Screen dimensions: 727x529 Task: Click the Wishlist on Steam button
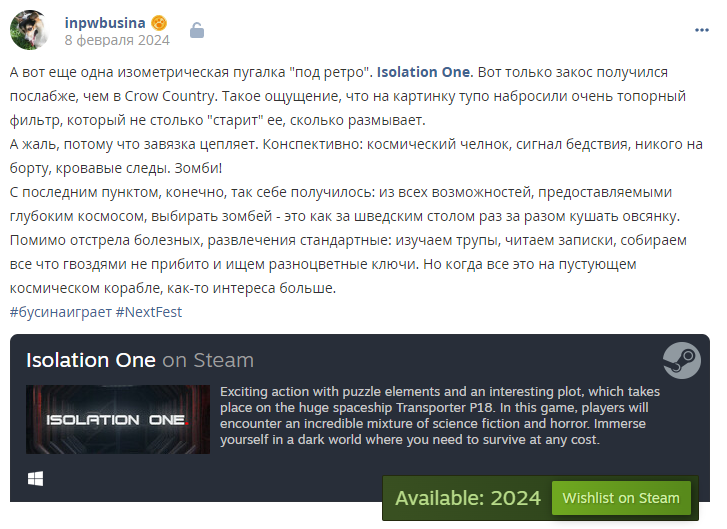(x=621, y=498)
